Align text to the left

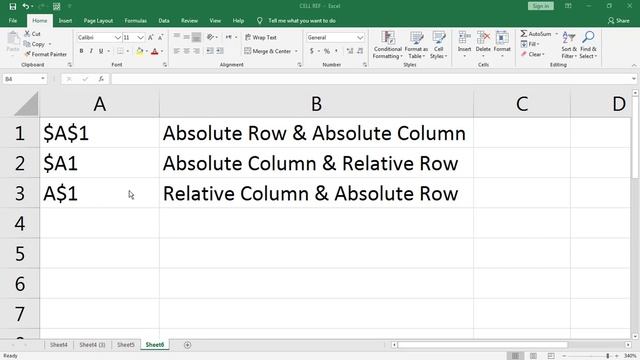point(177,51)
